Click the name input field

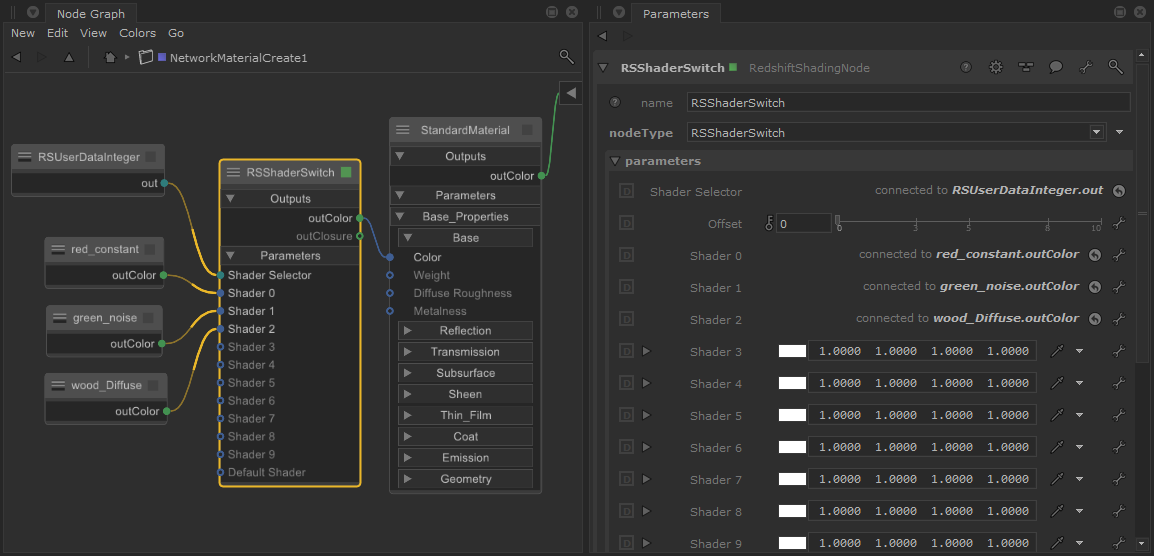point(908,102)
